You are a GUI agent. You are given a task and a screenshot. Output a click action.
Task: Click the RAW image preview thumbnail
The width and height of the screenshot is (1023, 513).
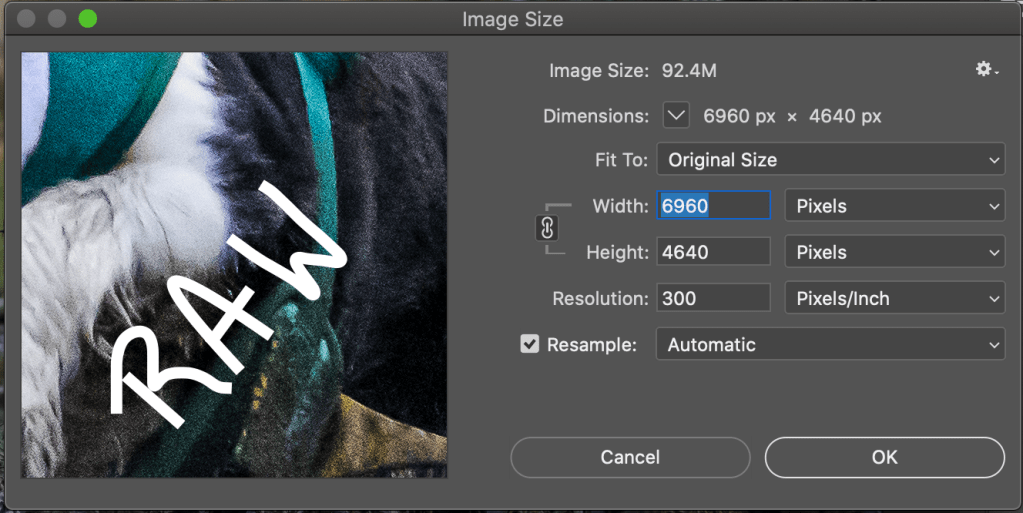coord(234,265)
